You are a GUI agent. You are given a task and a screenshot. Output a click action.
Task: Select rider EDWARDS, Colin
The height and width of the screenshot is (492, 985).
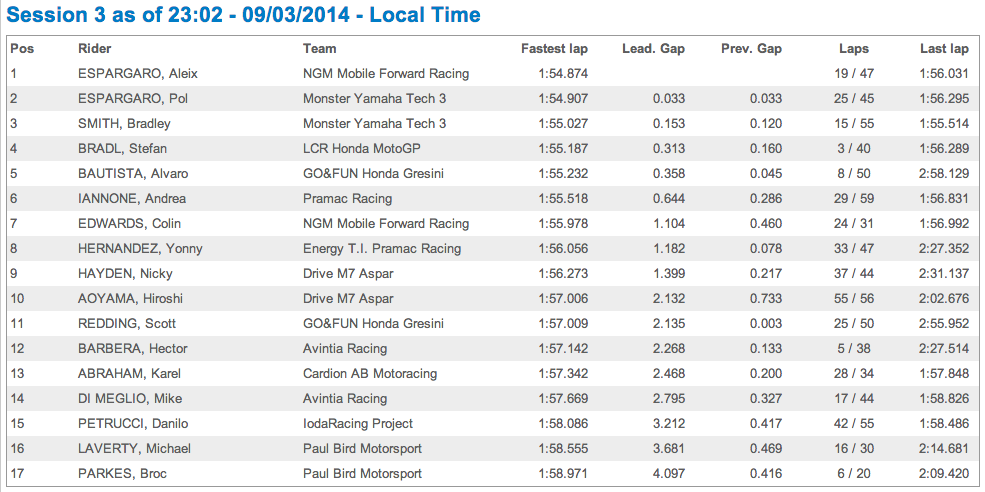click(130, 224)
